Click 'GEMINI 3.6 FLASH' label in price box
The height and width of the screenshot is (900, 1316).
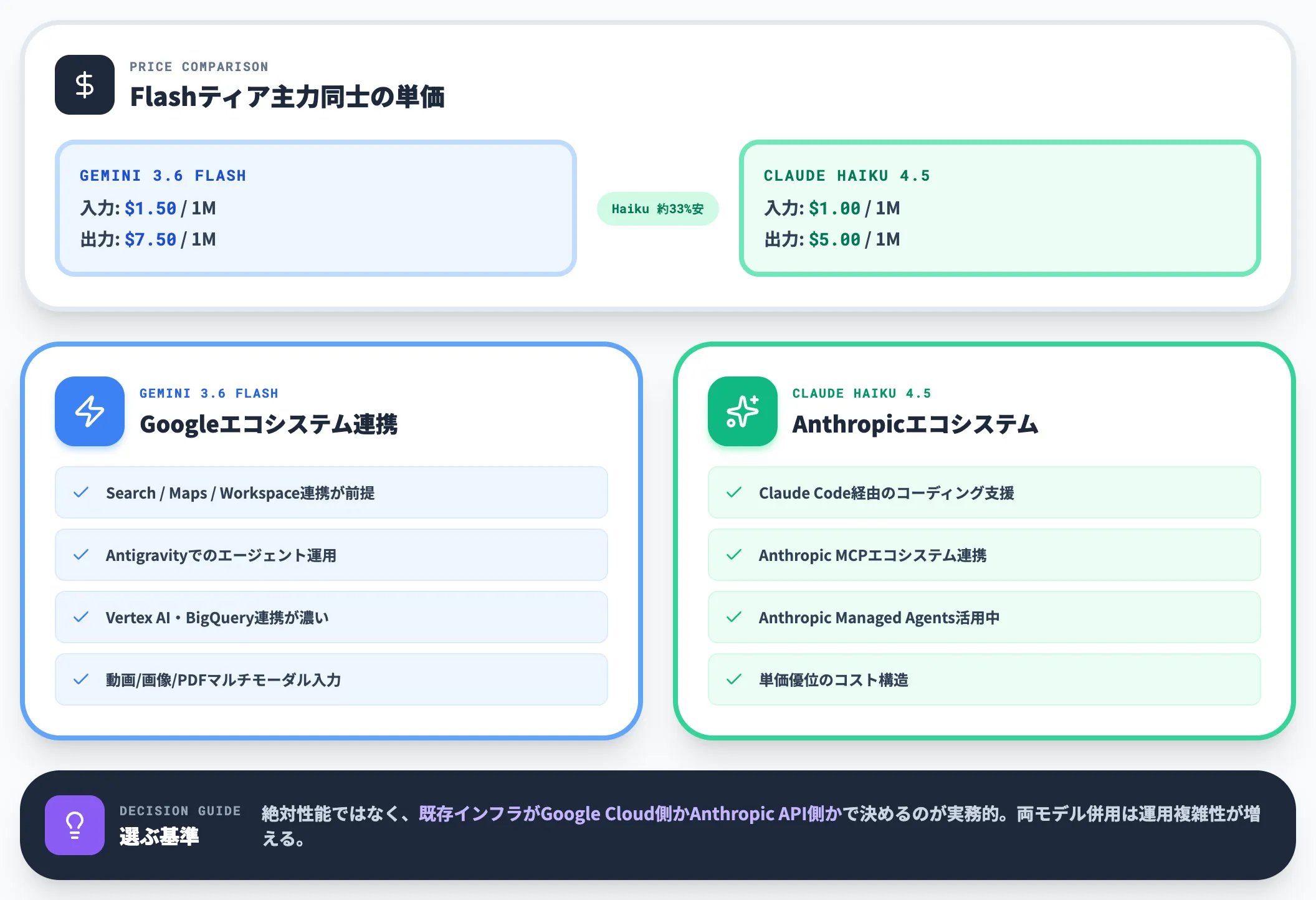click(163, 176)
